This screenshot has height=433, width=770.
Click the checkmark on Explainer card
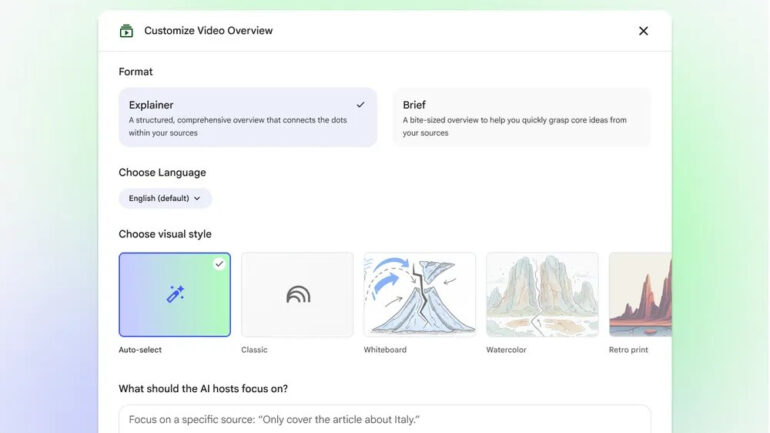360,104
